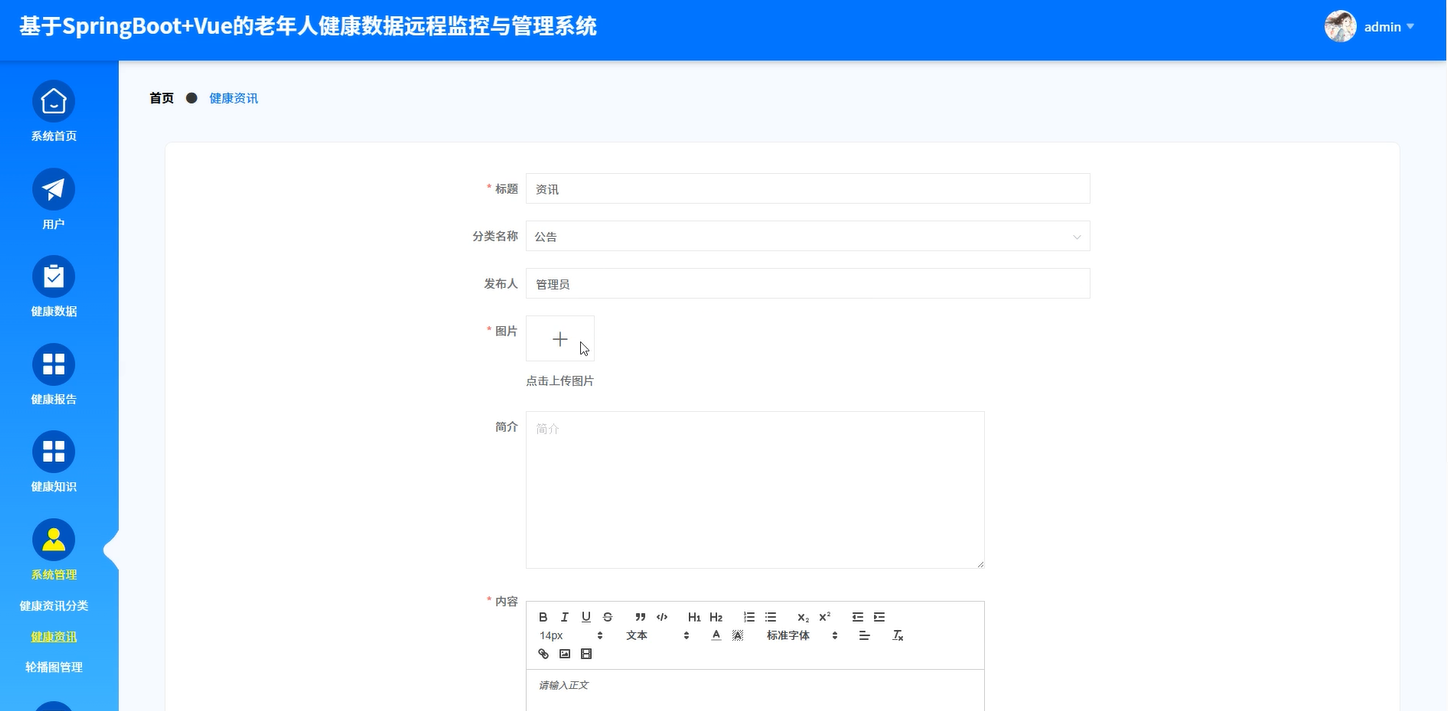Toggle bold formatting in the content editor
This screenshot has height=711, width=1448.
543,616
